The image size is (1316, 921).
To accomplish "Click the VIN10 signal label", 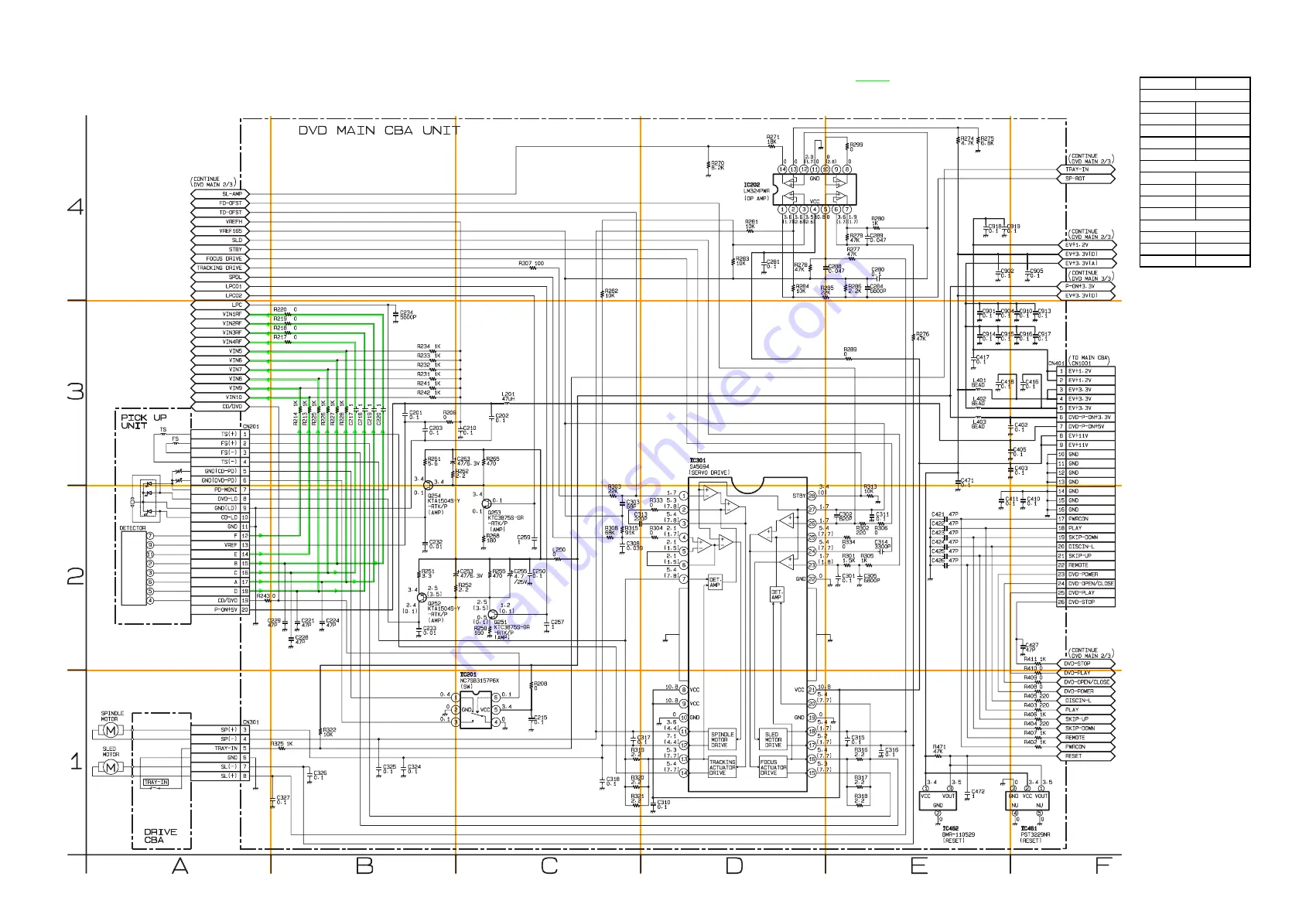I will pos(220,397).
